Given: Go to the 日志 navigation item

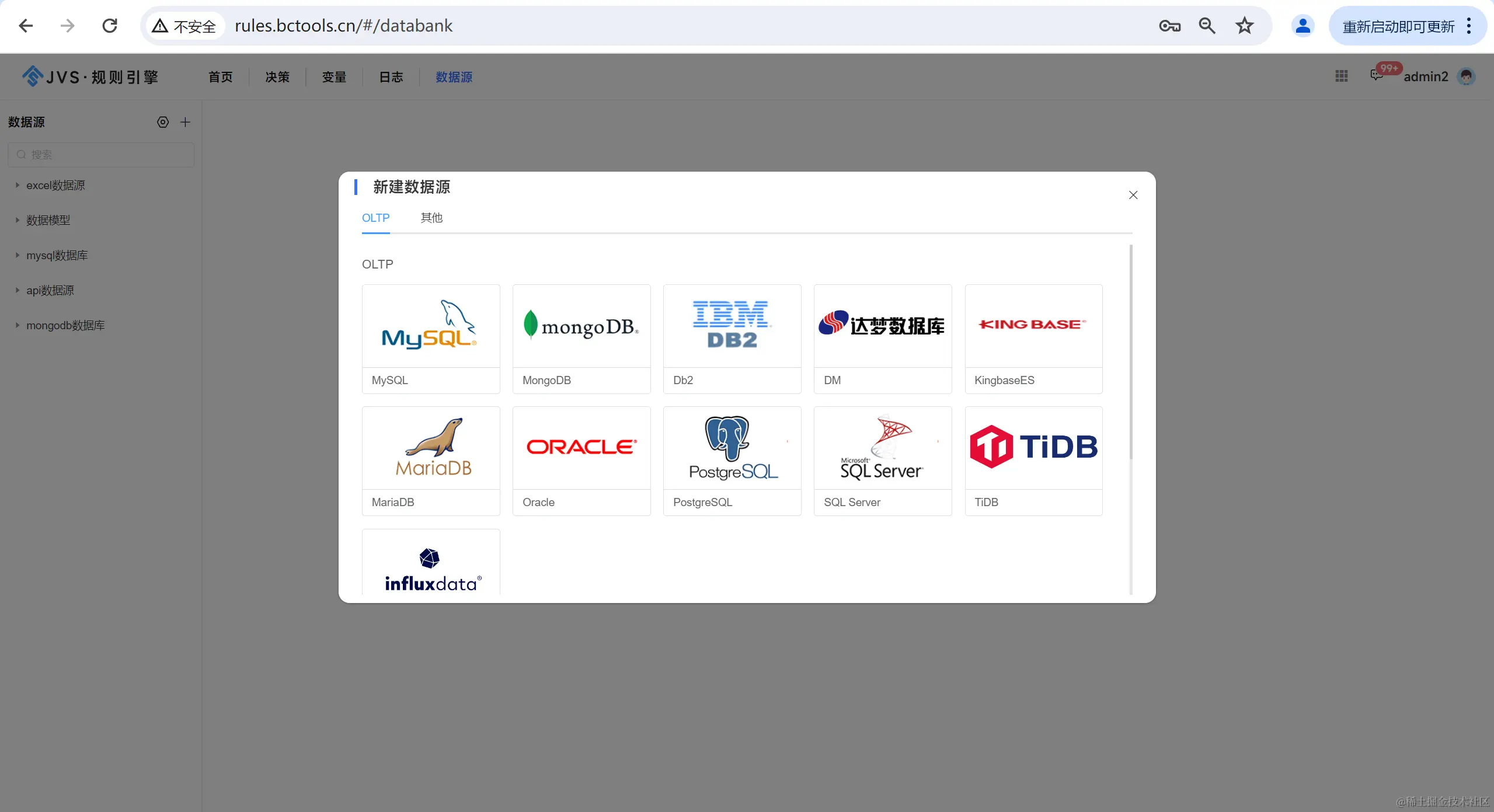Looking at the screenshot, I should (x=391, y=77).
